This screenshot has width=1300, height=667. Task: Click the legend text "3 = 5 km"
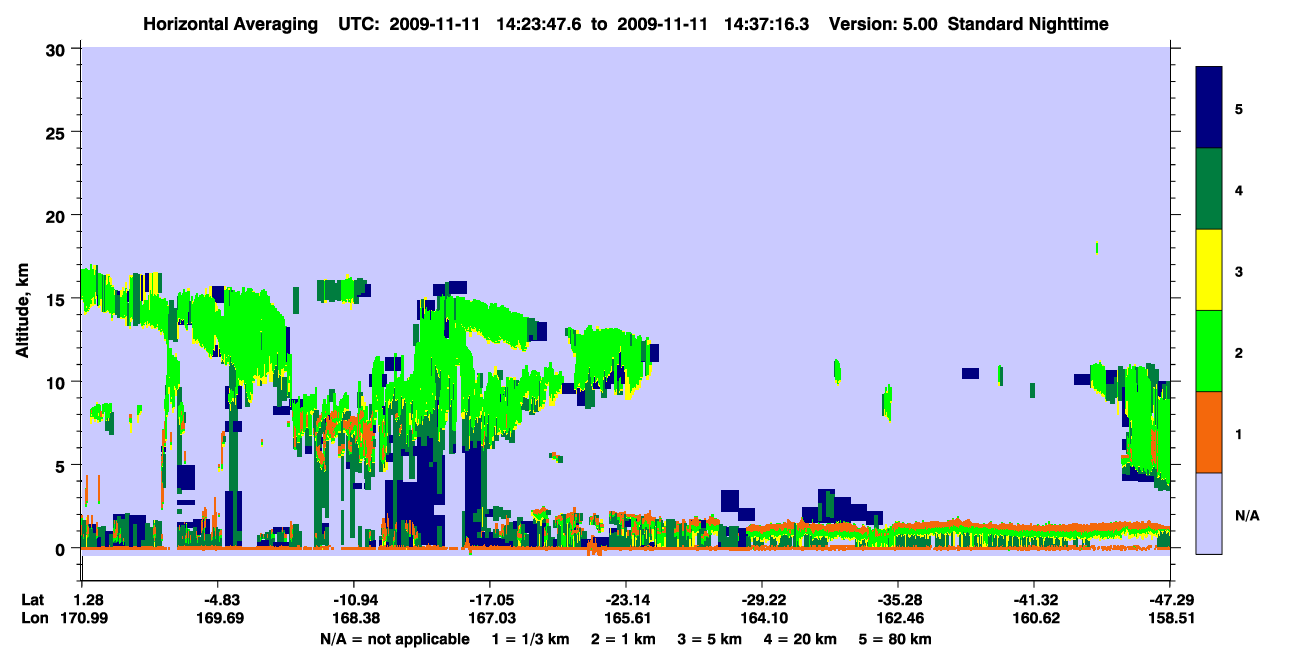click(x=709, y=638)
